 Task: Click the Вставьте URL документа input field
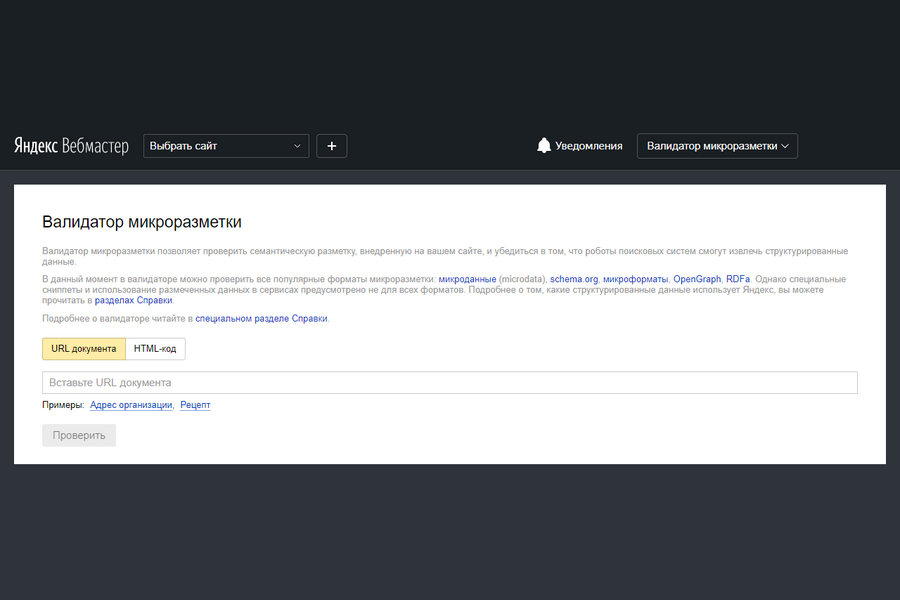click(449, 383)
